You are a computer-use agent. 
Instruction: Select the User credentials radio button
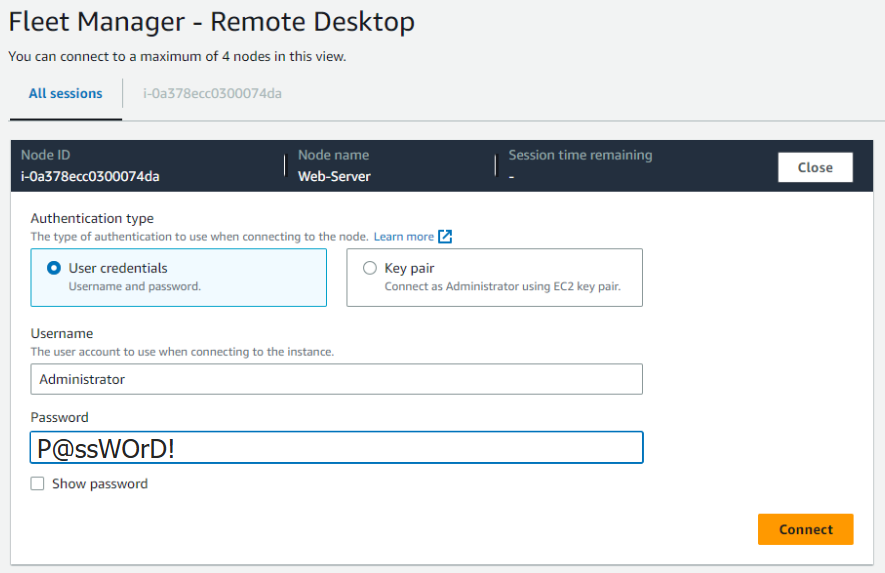point(54,268)
